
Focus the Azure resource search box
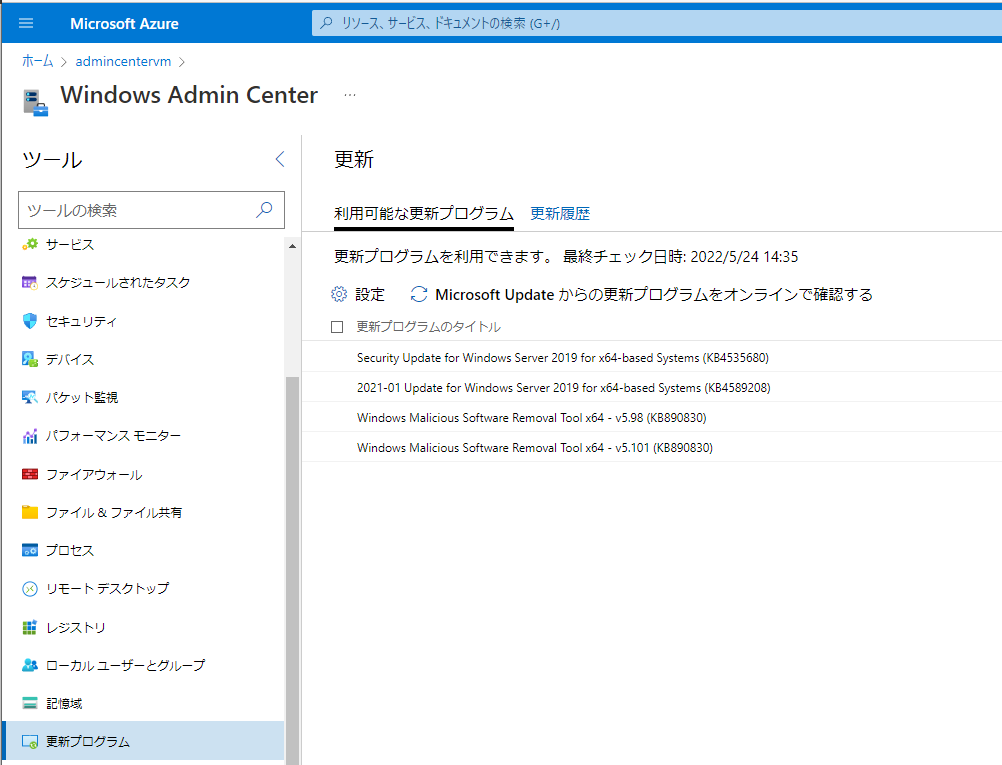tap(656, 23)
